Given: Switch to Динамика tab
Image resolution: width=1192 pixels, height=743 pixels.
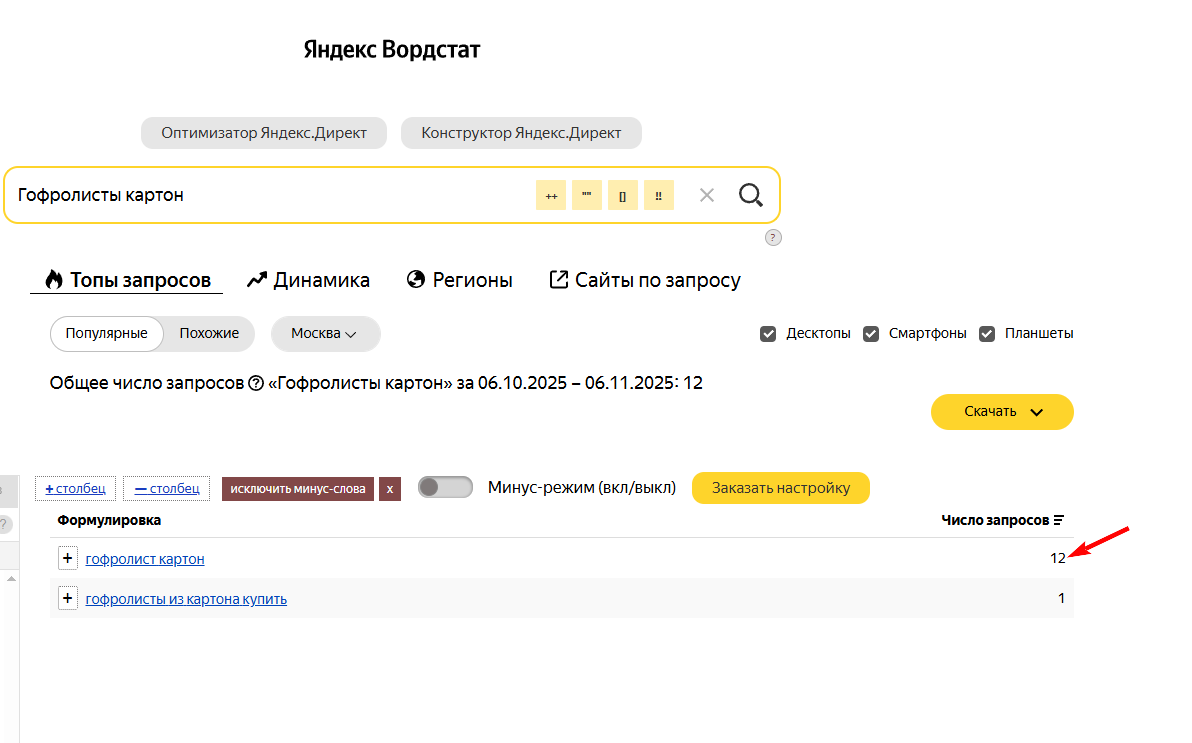Looking at the screenshot, I should [308, 280].
